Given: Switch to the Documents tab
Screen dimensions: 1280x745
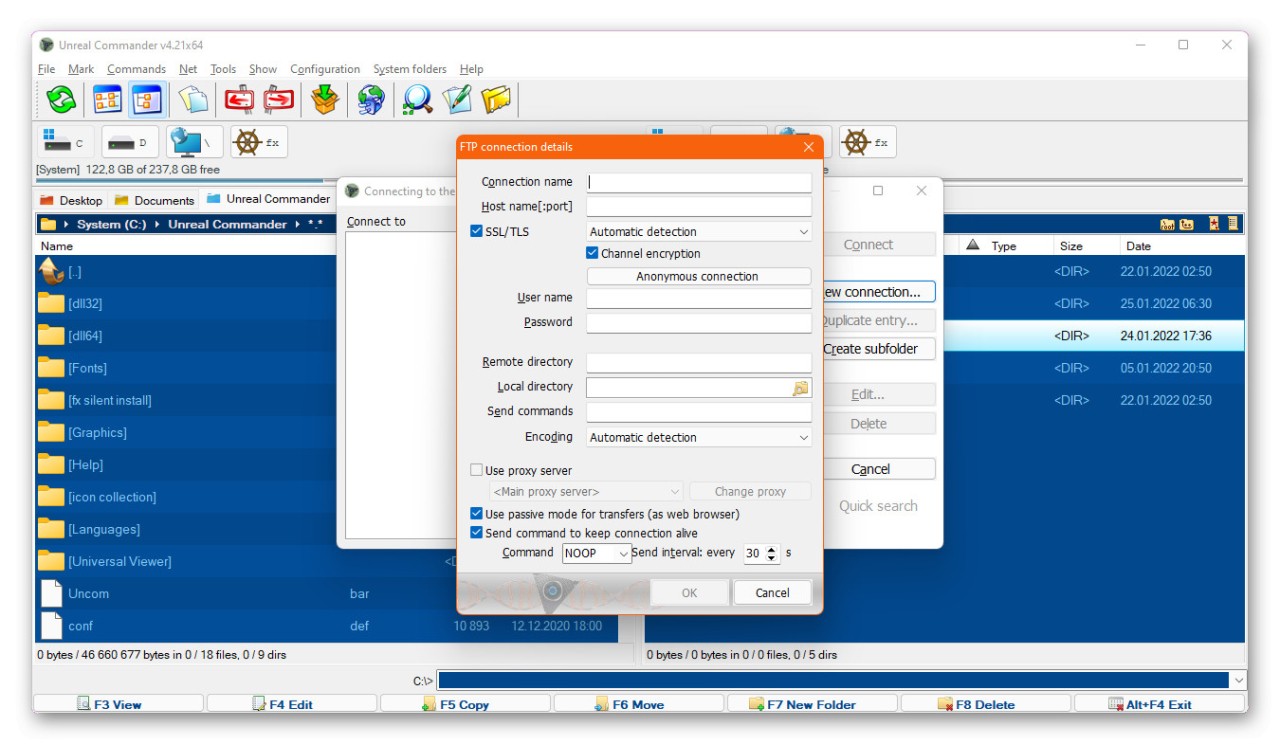Looking at the screenshot, I should [x=155, y=200].
